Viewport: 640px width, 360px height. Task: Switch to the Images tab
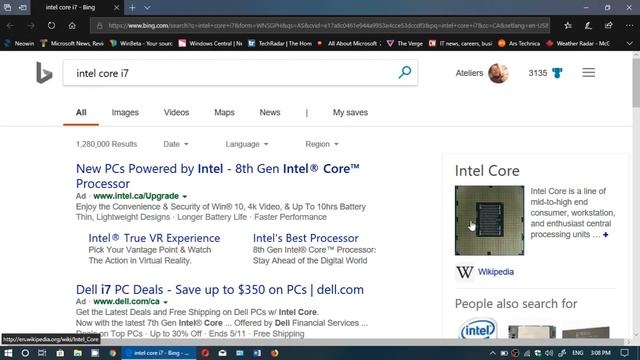(125, 112)
